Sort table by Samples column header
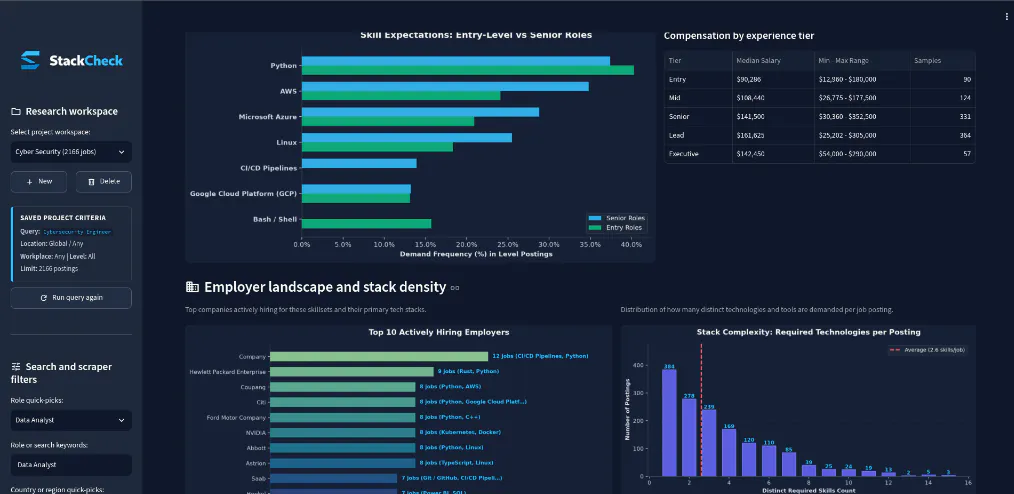1014x494 pixels. pyautogui.click(x=942, y=61)
